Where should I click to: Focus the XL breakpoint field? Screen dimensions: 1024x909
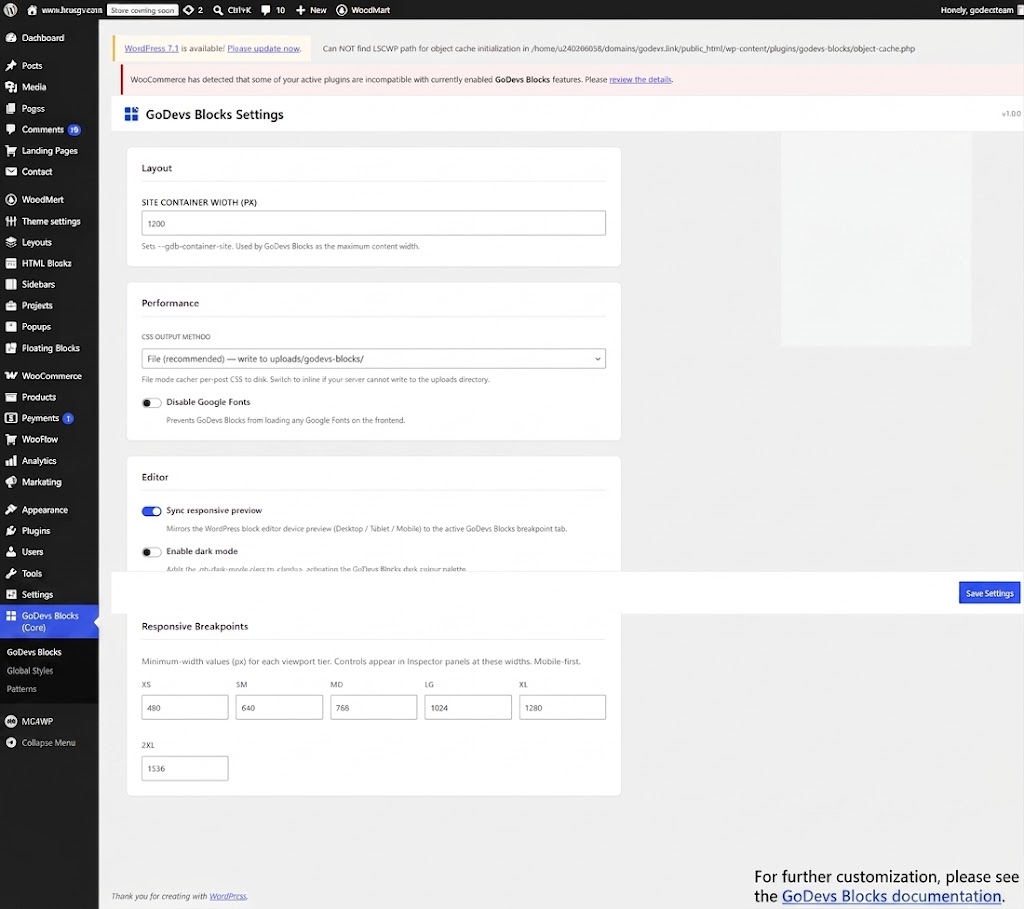(562, 707)
